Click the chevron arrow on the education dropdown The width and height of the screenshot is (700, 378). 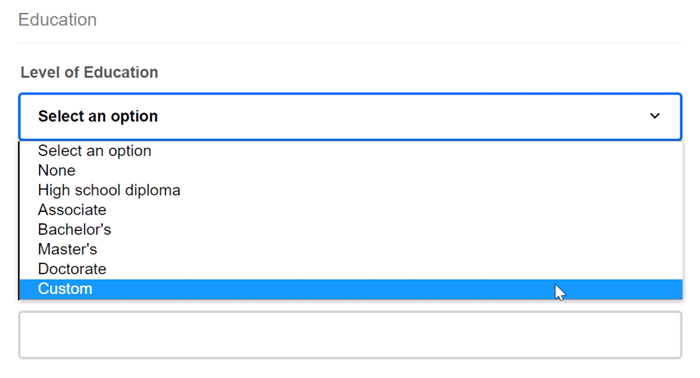click(x=654, y=116)
